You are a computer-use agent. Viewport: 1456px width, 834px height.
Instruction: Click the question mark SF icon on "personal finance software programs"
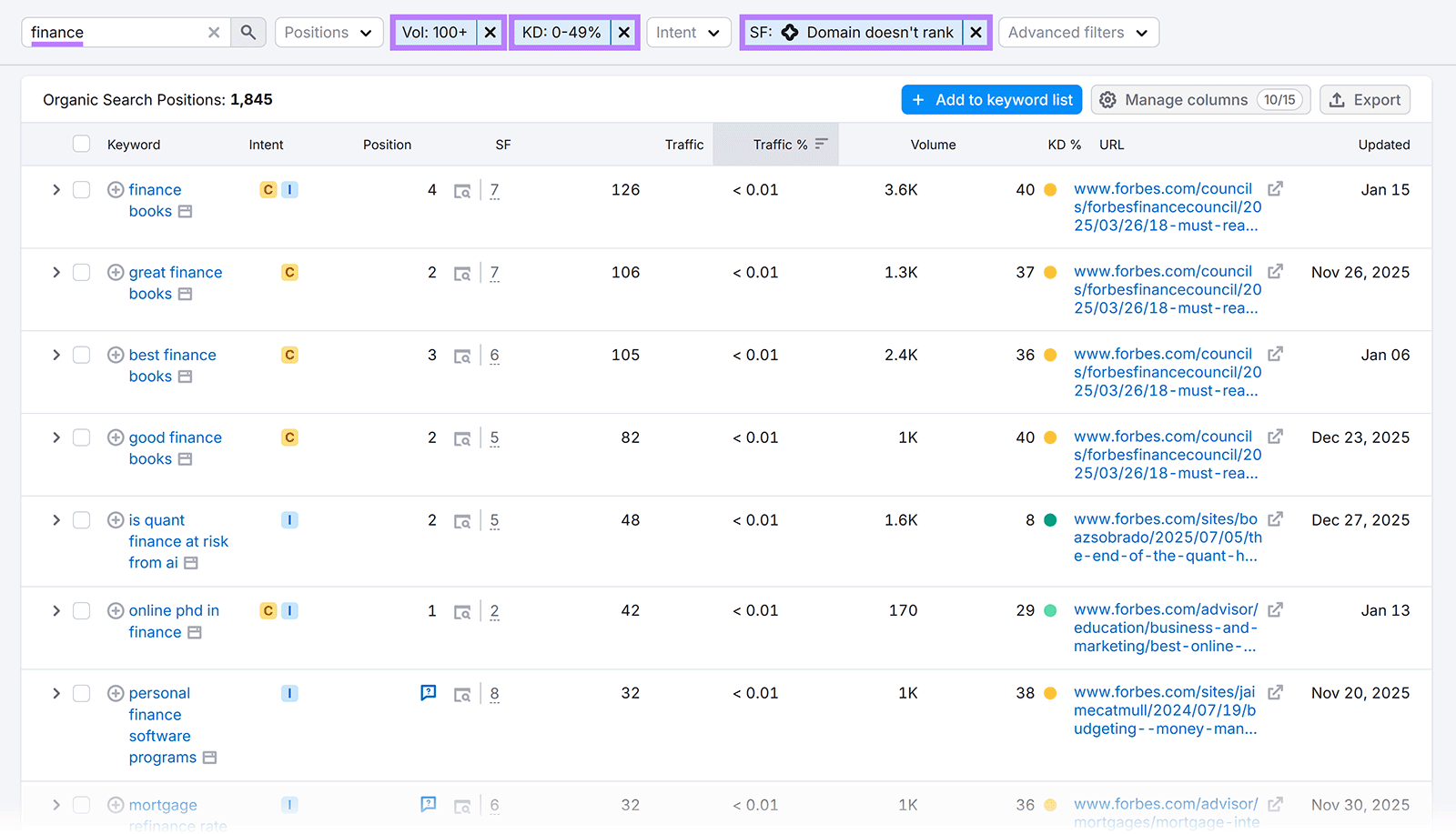coord(428,692)
